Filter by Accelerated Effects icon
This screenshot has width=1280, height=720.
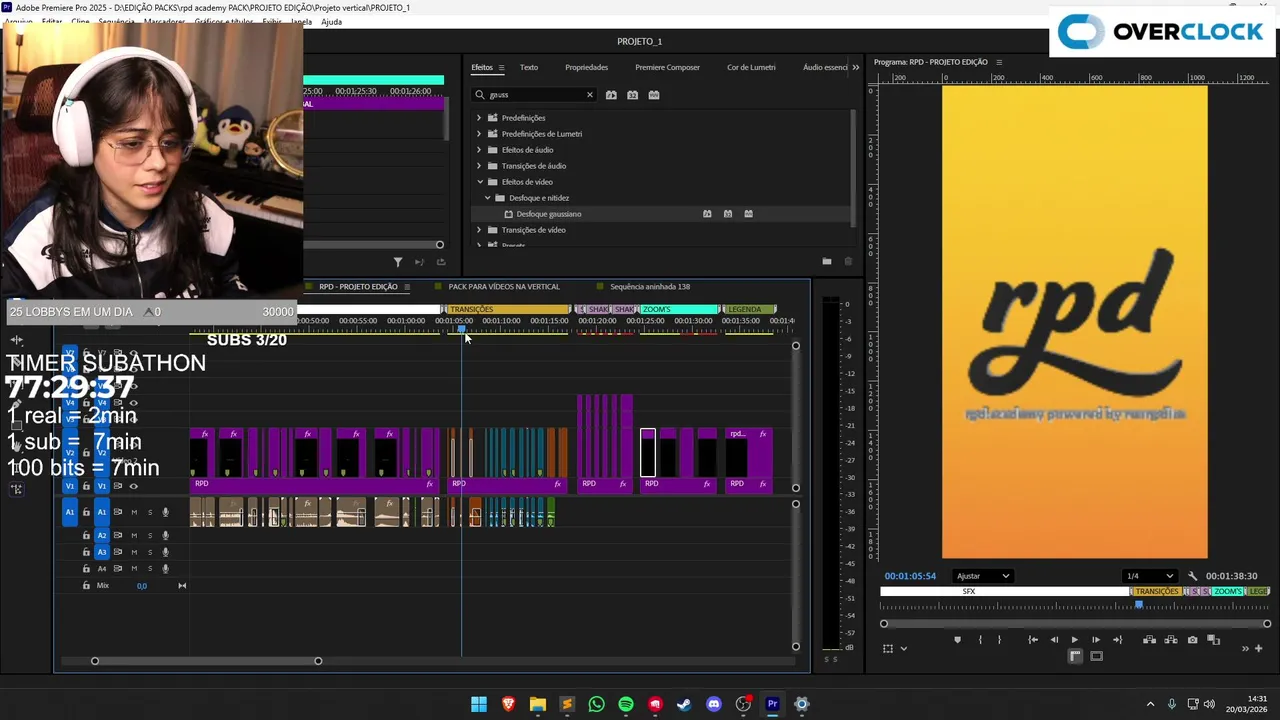(x=611, y=95)
